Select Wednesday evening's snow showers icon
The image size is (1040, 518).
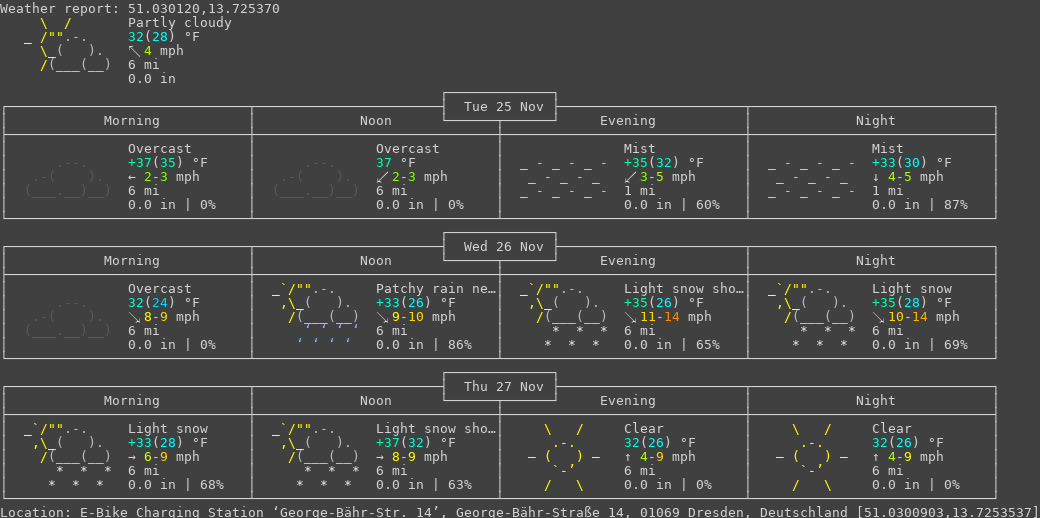click(x=564, y=313)
